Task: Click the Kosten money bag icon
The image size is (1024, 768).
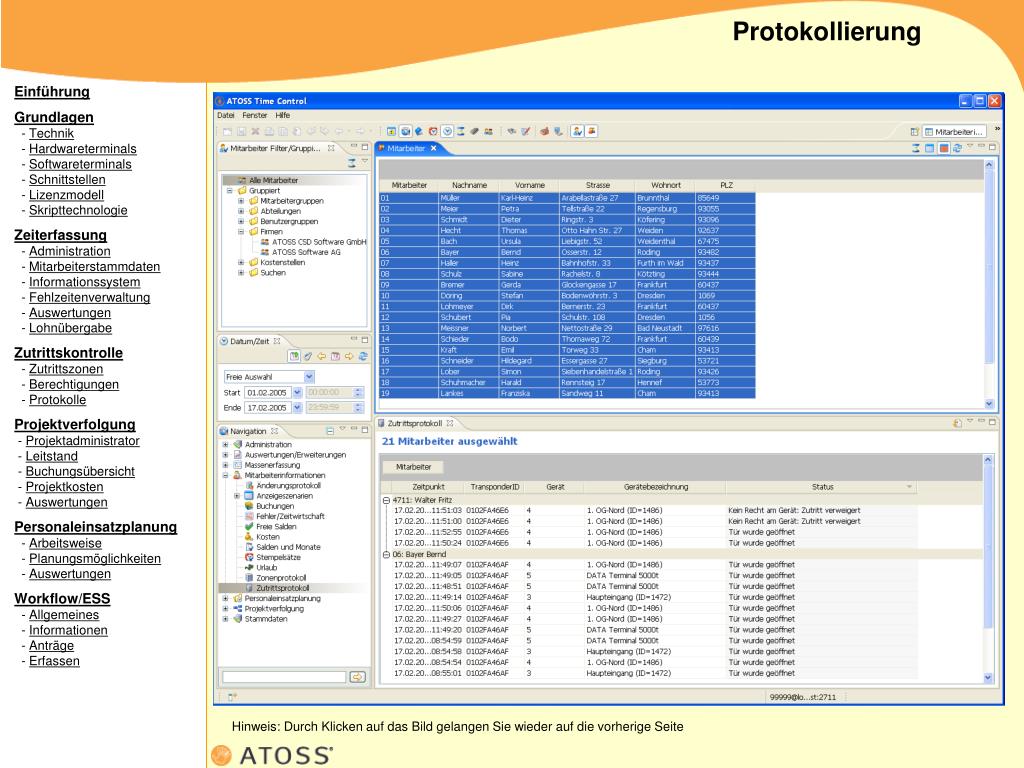Action: (249, 537)
